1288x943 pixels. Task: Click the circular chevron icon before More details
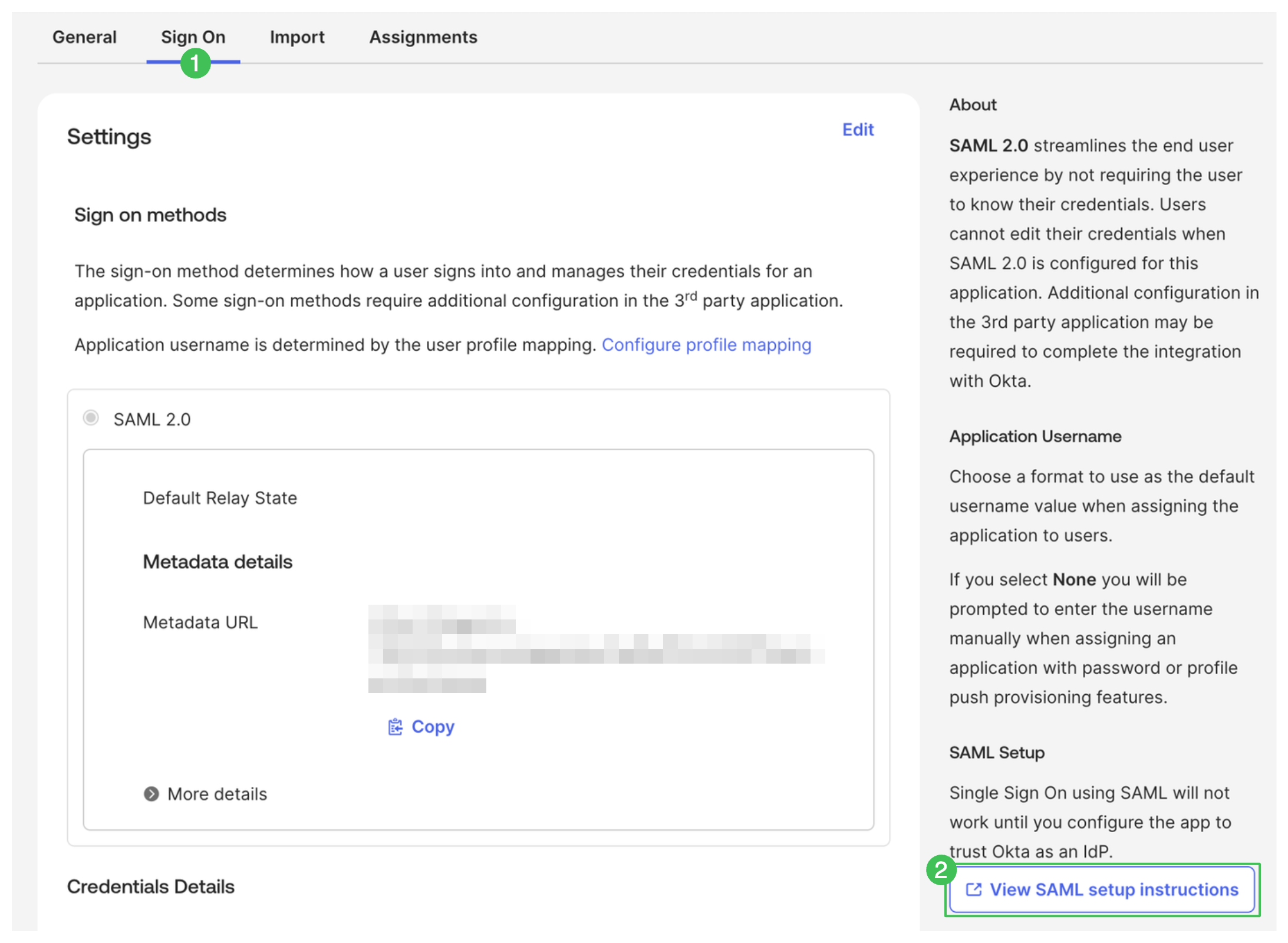tap(151, 794)
